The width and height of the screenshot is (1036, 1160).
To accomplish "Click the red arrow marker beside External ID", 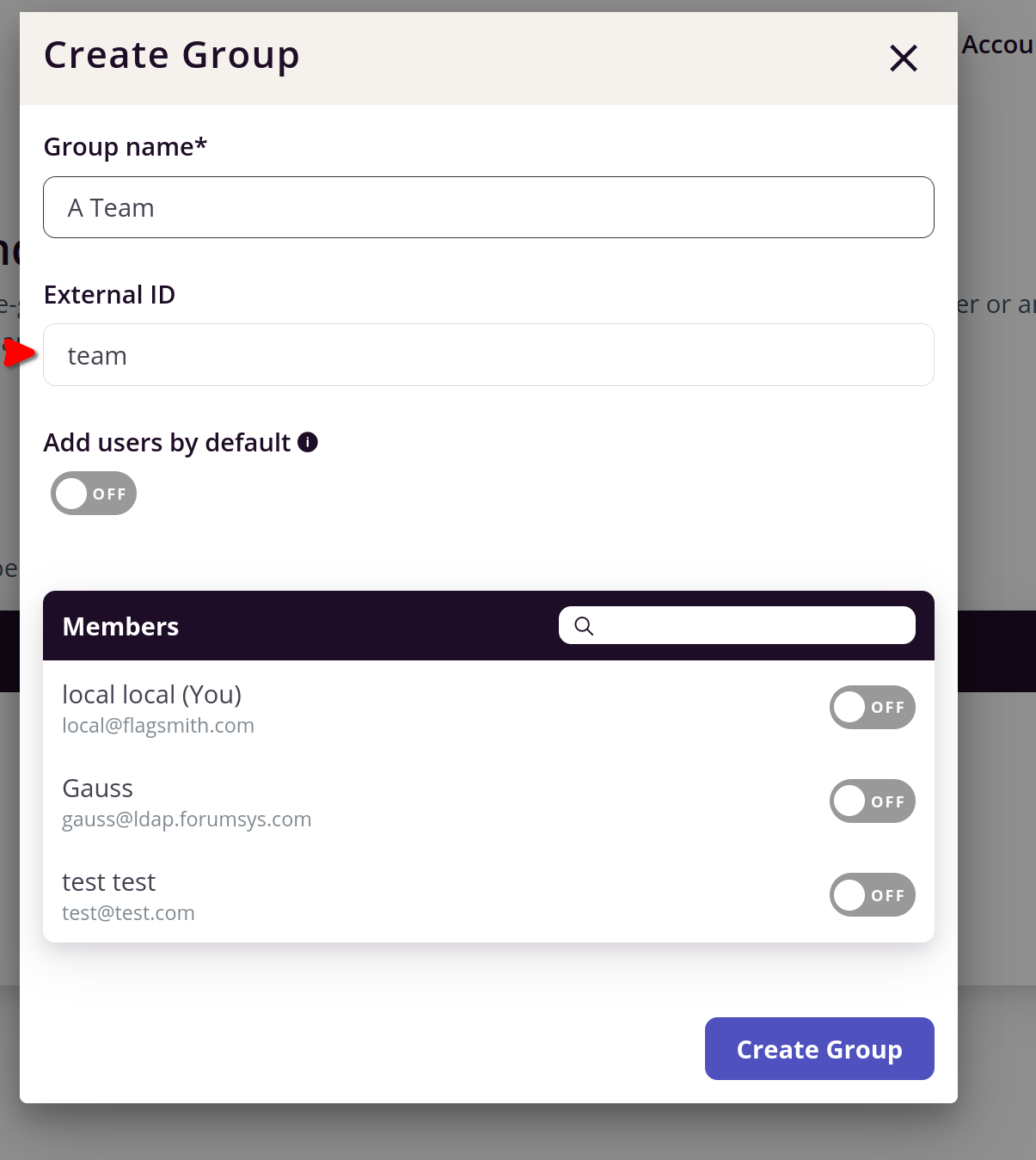I will coord(19,353).
